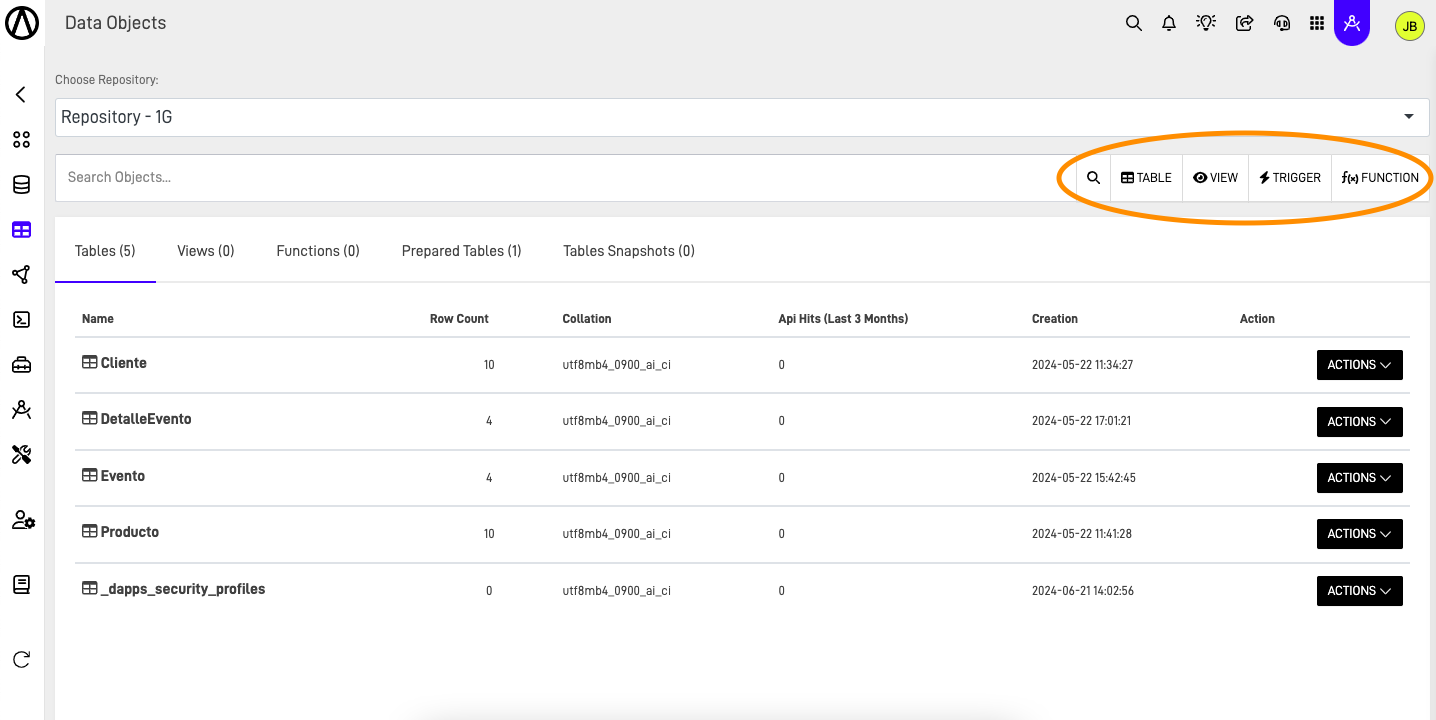
Task: Switch to the Views (0) tab
Action: click(206, 251)
